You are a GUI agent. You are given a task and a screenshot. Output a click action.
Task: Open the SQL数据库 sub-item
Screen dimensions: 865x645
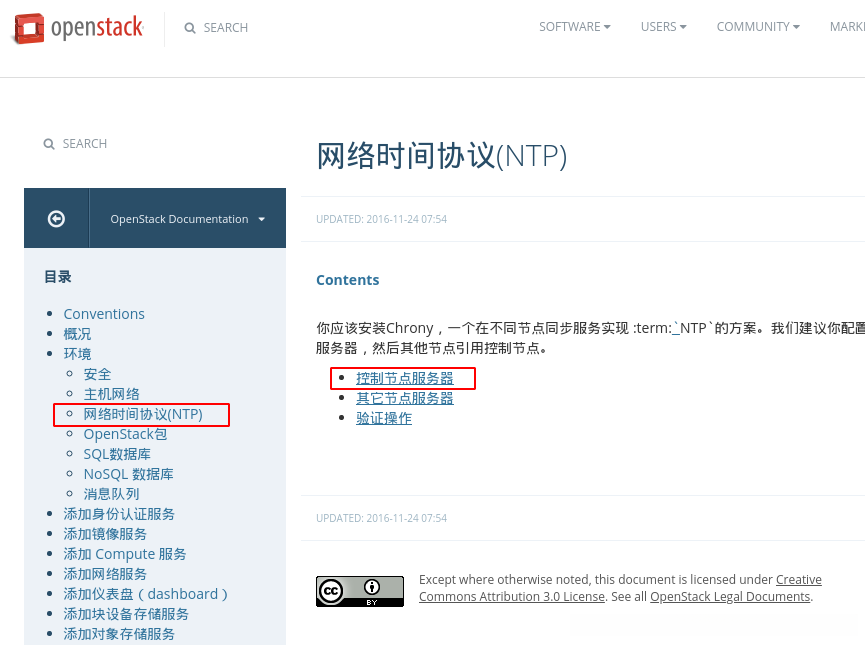point(117,454)
